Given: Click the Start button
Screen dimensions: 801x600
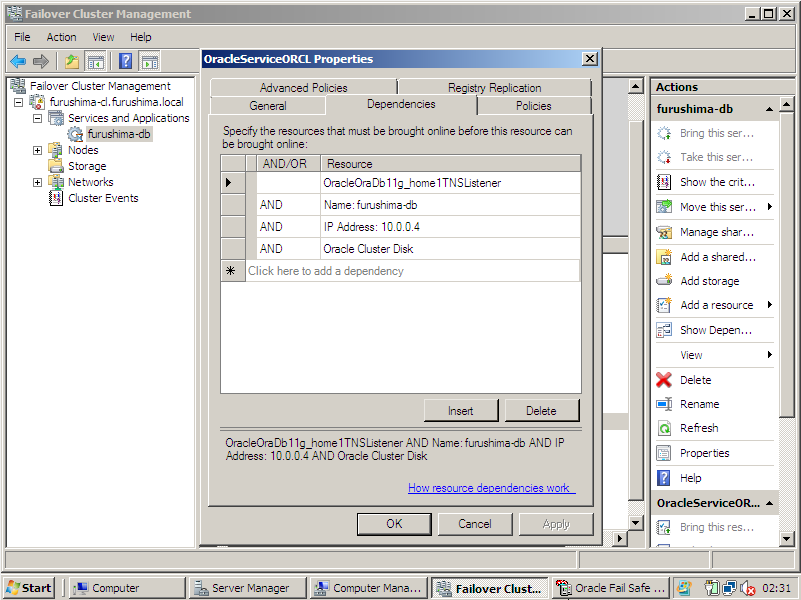Looking at the screenshot, I should click(x=30, y=588).
